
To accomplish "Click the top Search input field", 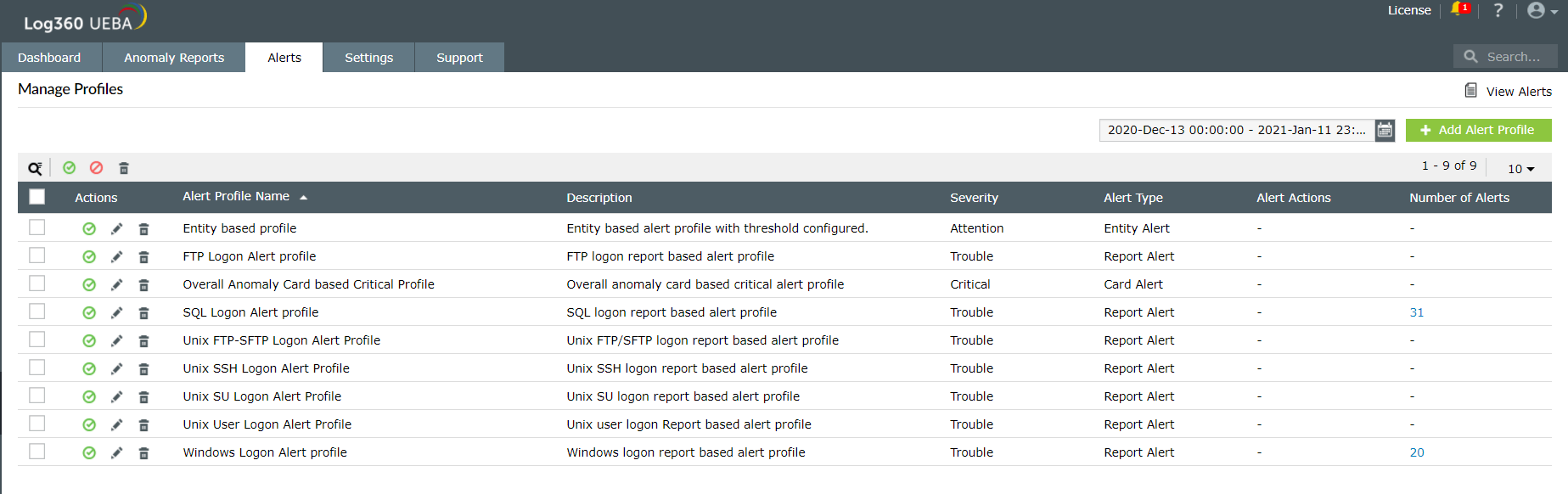I will tap(1513, 57).
